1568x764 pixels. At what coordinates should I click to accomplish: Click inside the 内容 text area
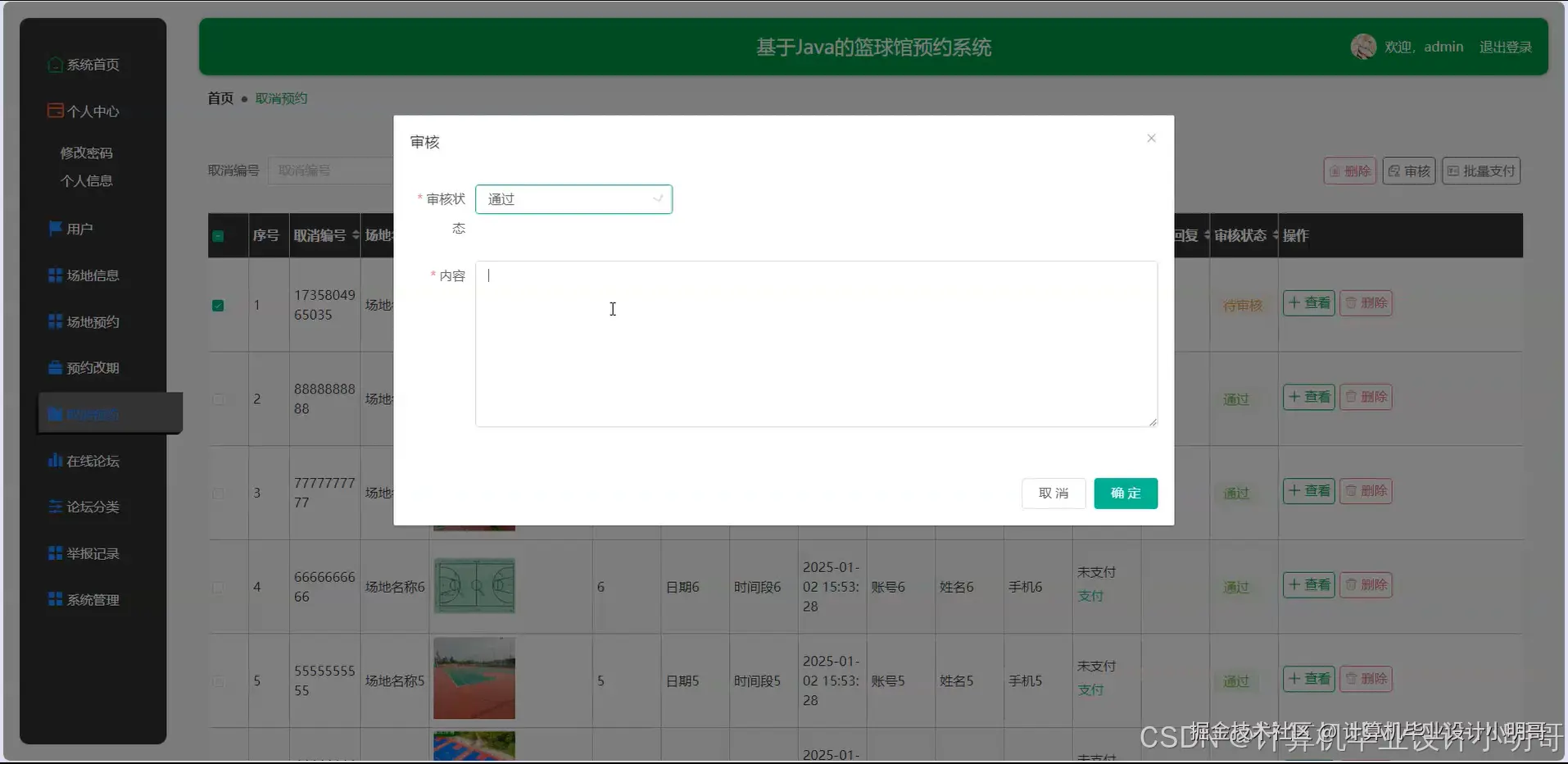pos(815,344)
